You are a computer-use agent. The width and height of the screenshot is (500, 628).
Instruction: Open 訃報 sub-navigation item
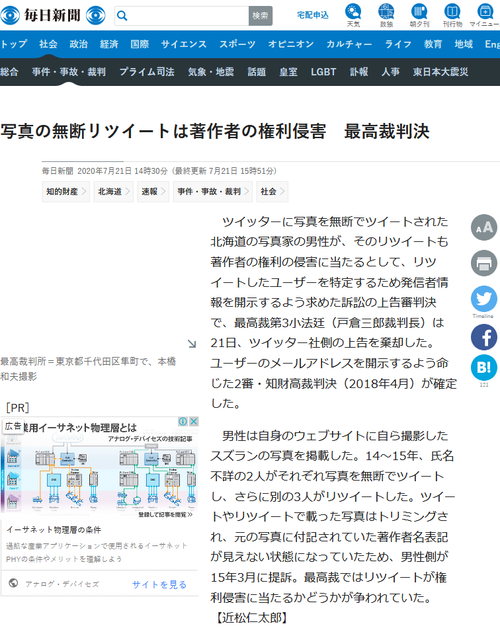pyautogui.click(x=359, y=72)
